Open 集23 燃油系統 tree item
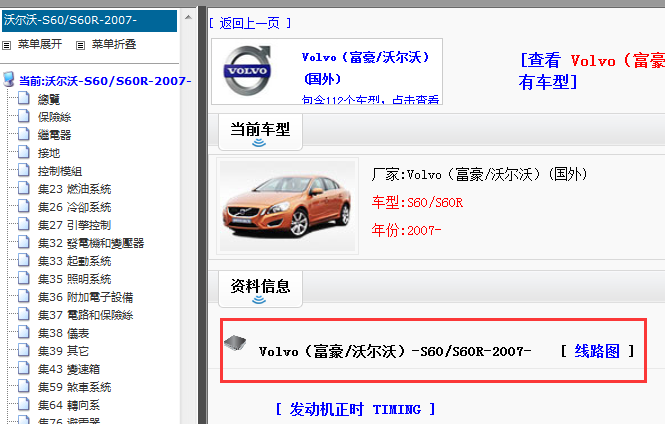The width and height of the screenshot is (665, 424). click(74, 189)
